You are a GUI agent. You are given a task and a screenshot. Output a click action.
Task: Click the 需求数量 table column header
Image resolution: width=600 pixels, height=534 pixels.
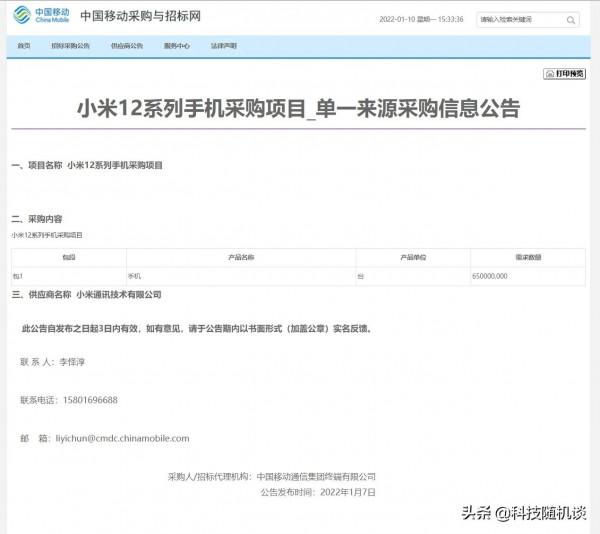tap(528, 257)
